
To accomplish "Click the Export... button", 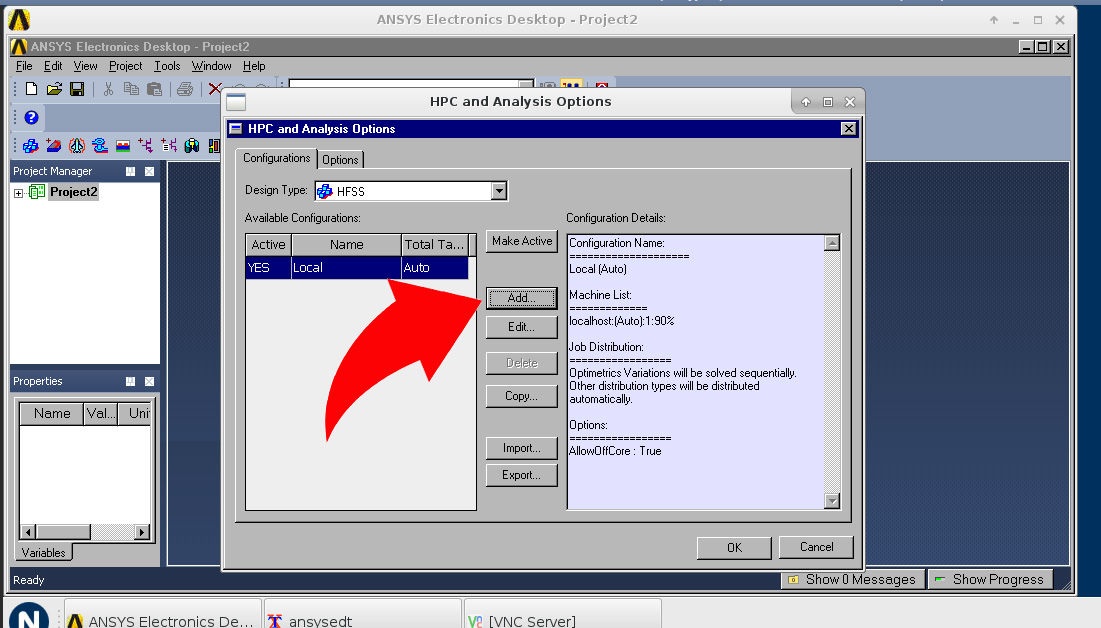I will pyautogui.click(x=522, y=475).
